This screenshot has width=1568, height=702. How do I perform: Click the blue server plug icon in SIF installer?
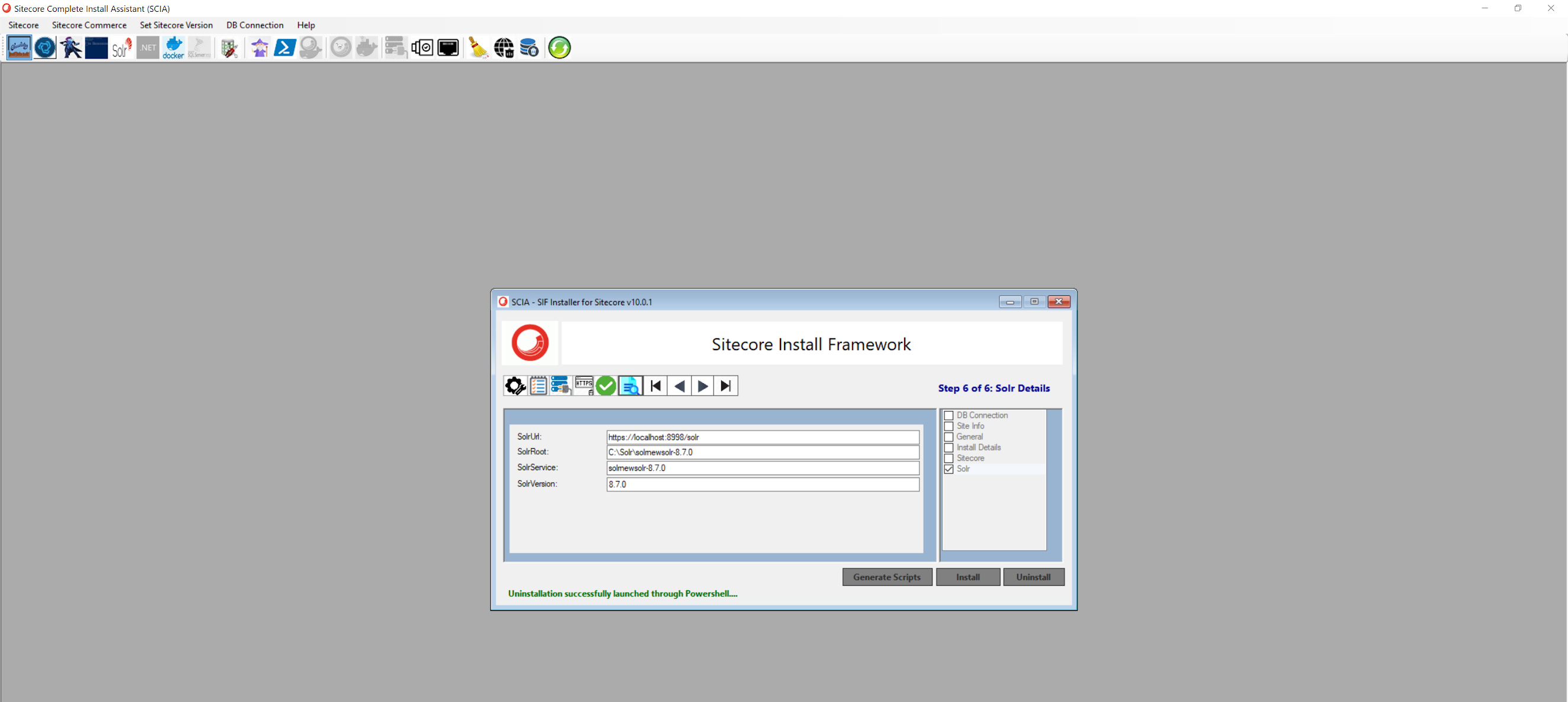click(x=560, y=386)
